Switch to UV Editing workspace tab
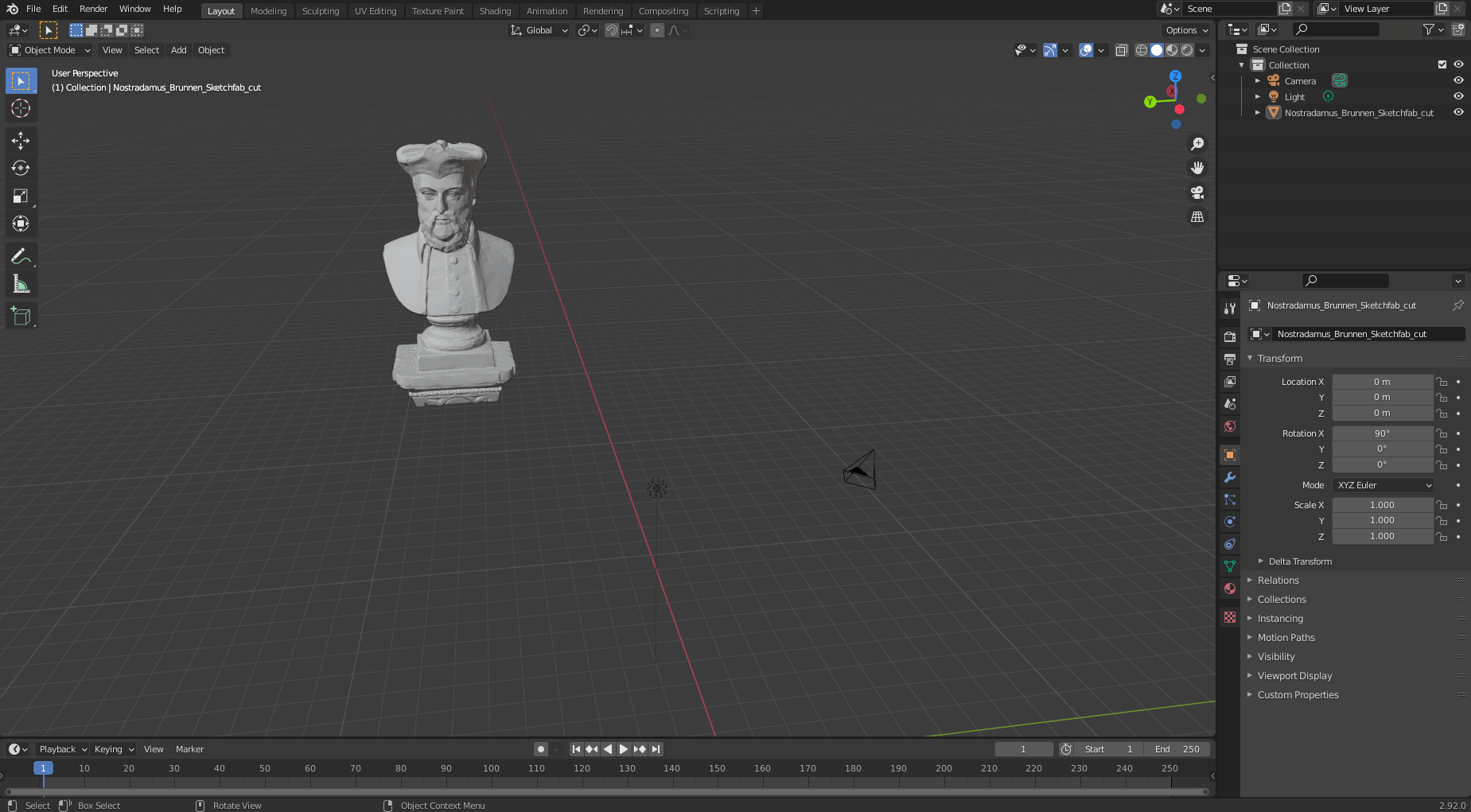1471x812 pixels. click(x=376, y=11)
